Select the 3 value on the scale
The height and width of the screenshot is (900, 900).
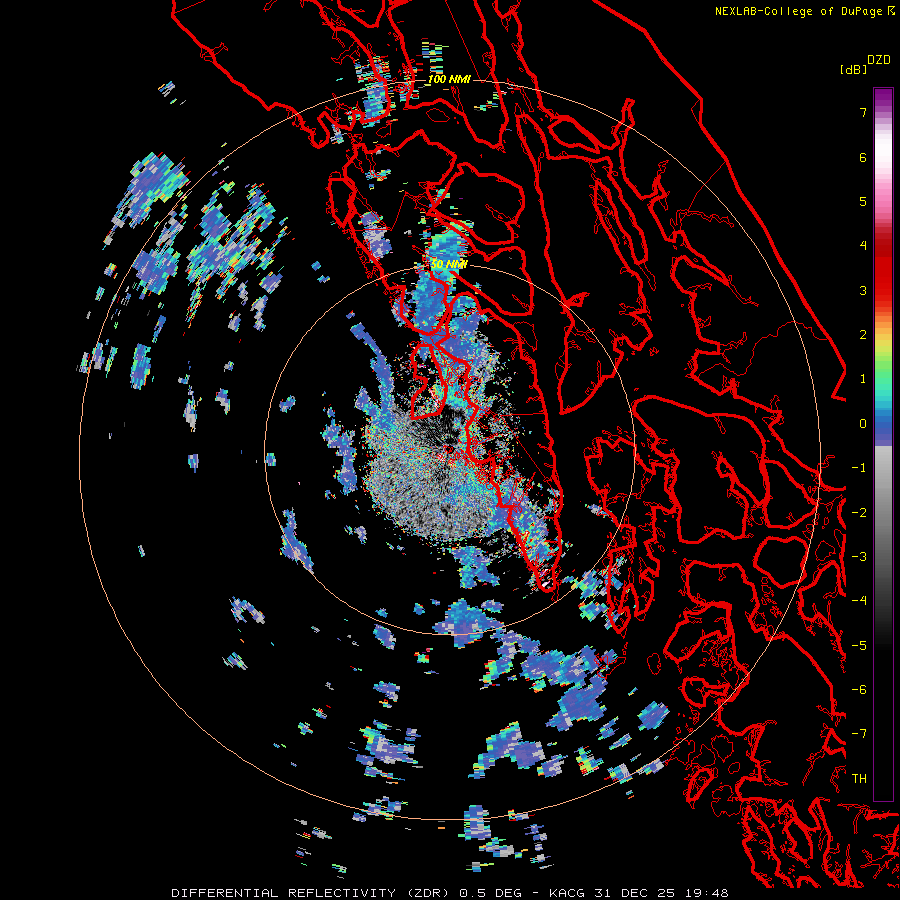863,290
